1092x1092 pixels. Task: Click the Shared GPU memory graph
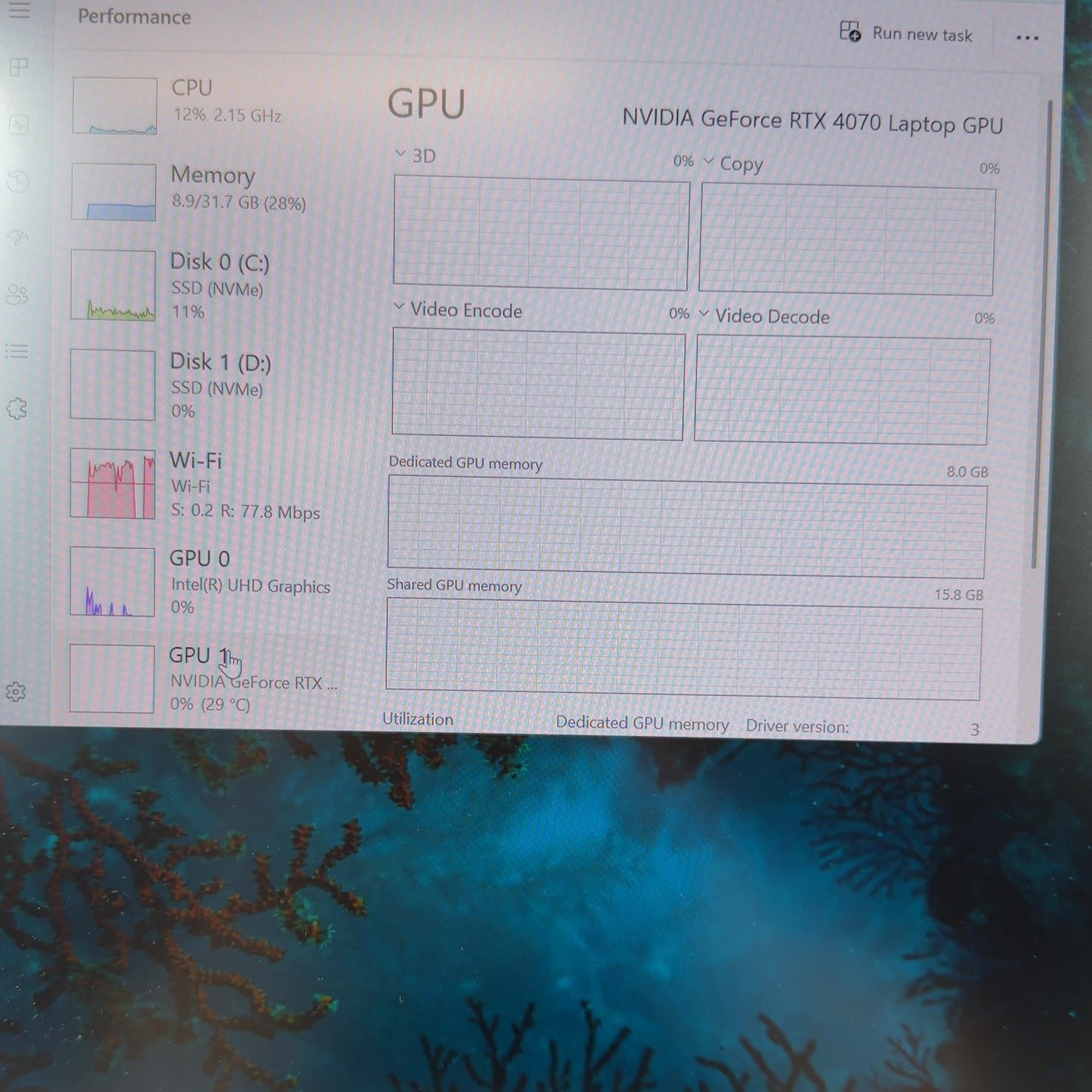tap(684, 650)
